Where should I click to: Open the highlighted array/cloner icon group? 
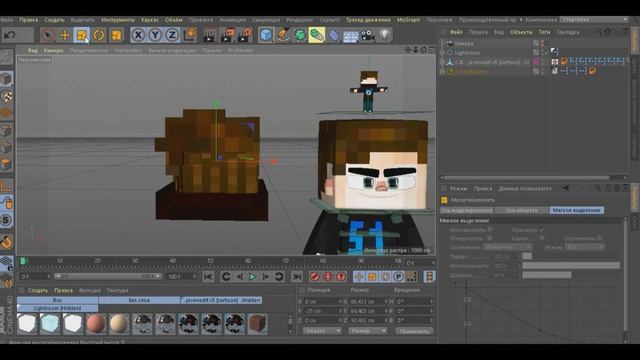coord(317,35)
